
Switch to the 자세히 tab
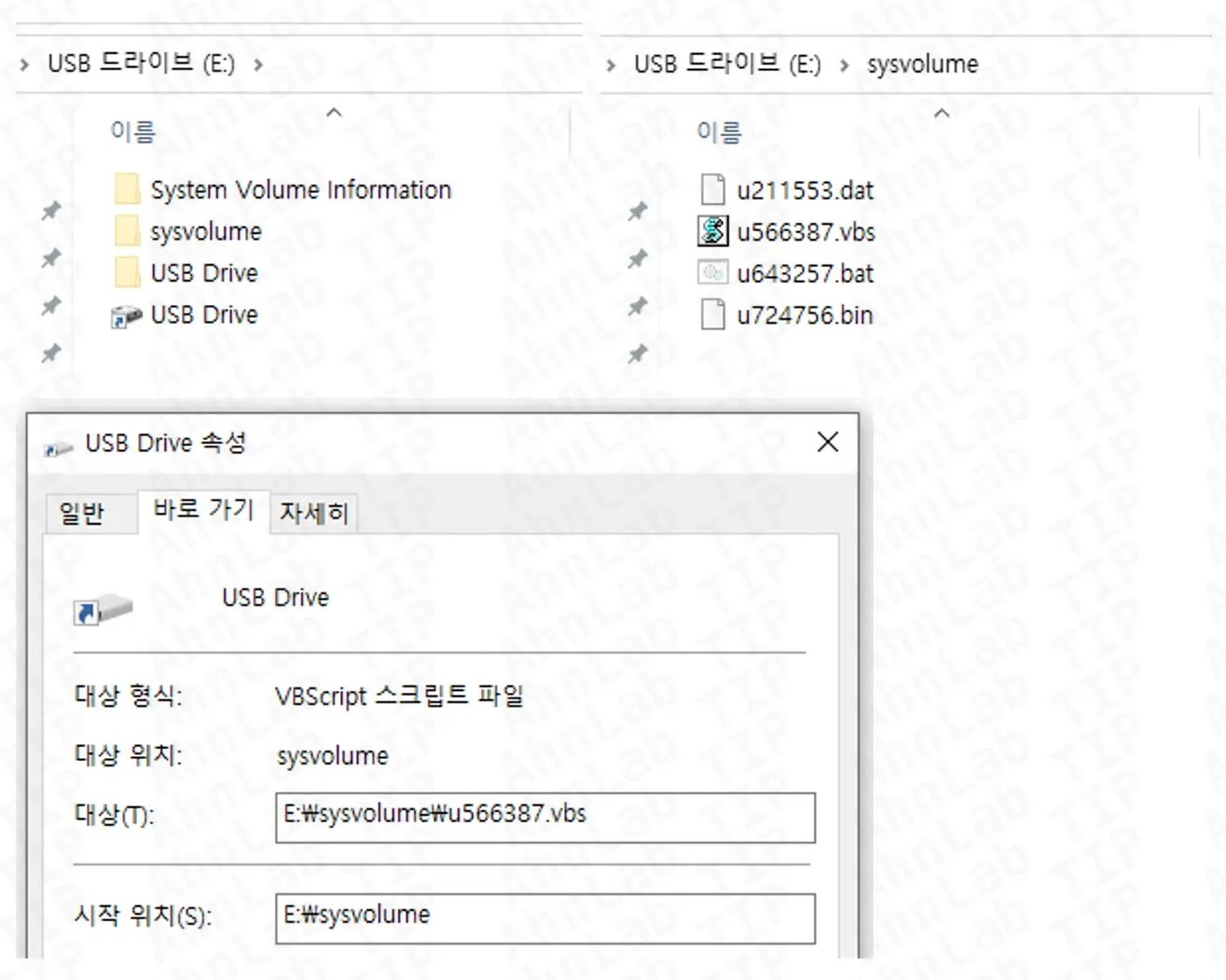(x=315, y=512)
